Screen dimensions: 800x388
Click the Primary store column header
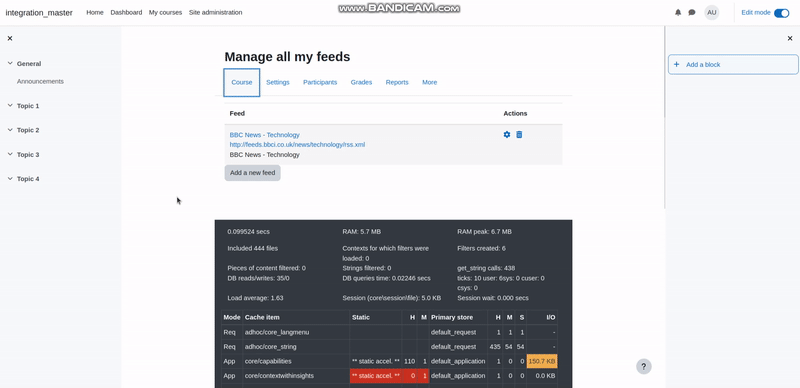pyautogui.click(x=452, y=317)
